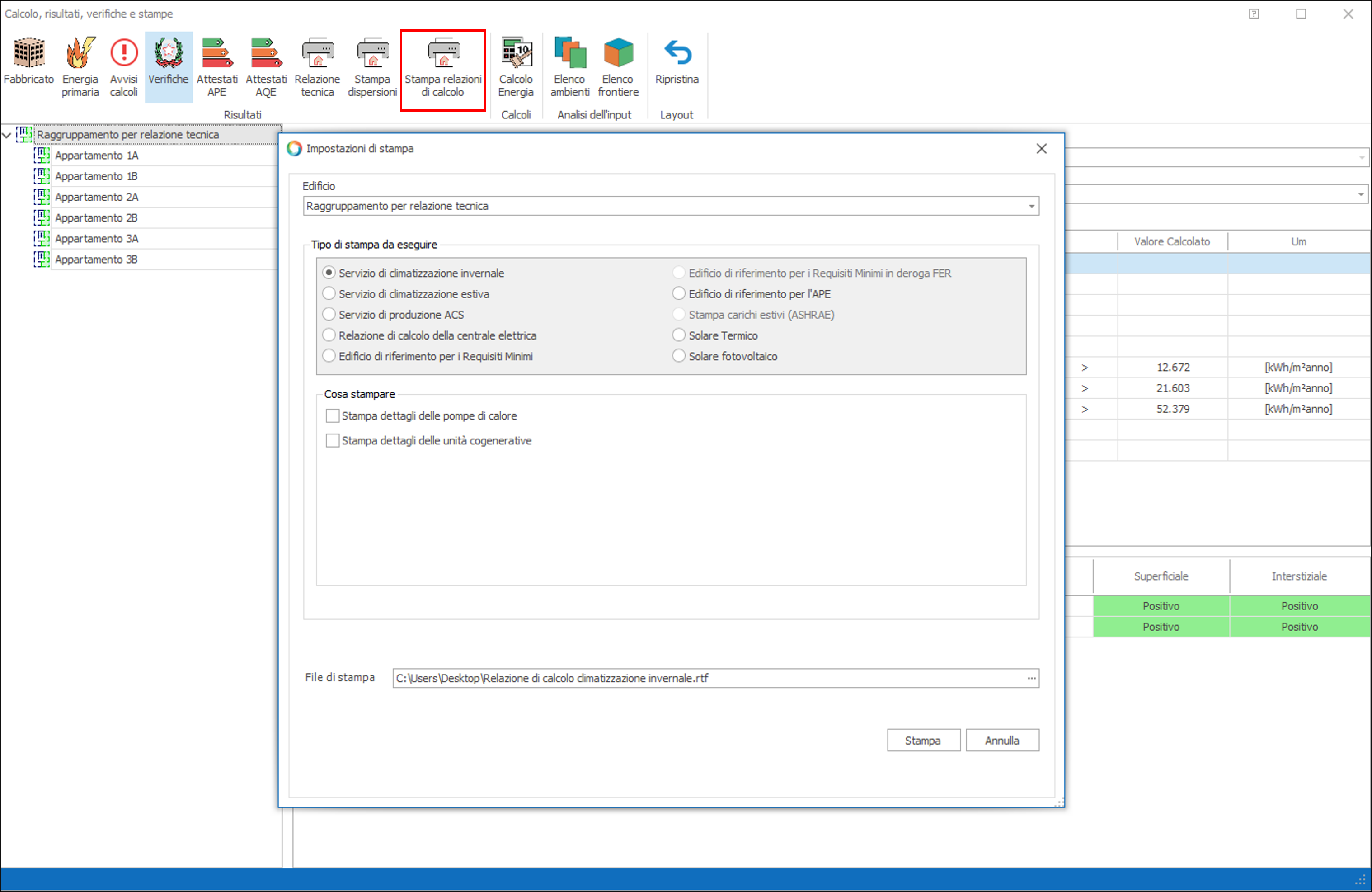Browse for print file with ellipsis button
Image resolution: width=1372 pixels, height=892 pixels.
pos(1031,678)
